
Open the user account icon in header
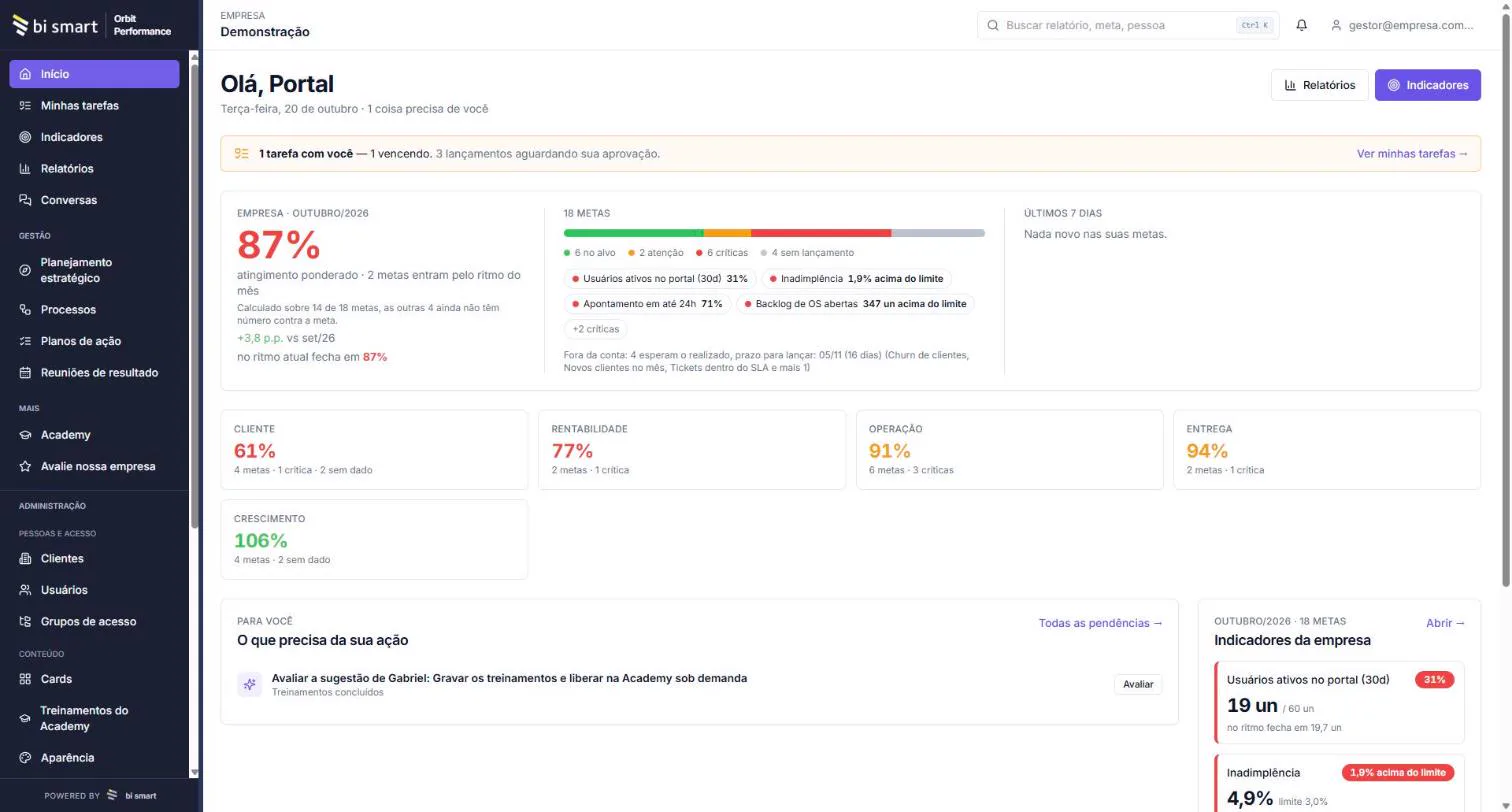(1336, 25)
